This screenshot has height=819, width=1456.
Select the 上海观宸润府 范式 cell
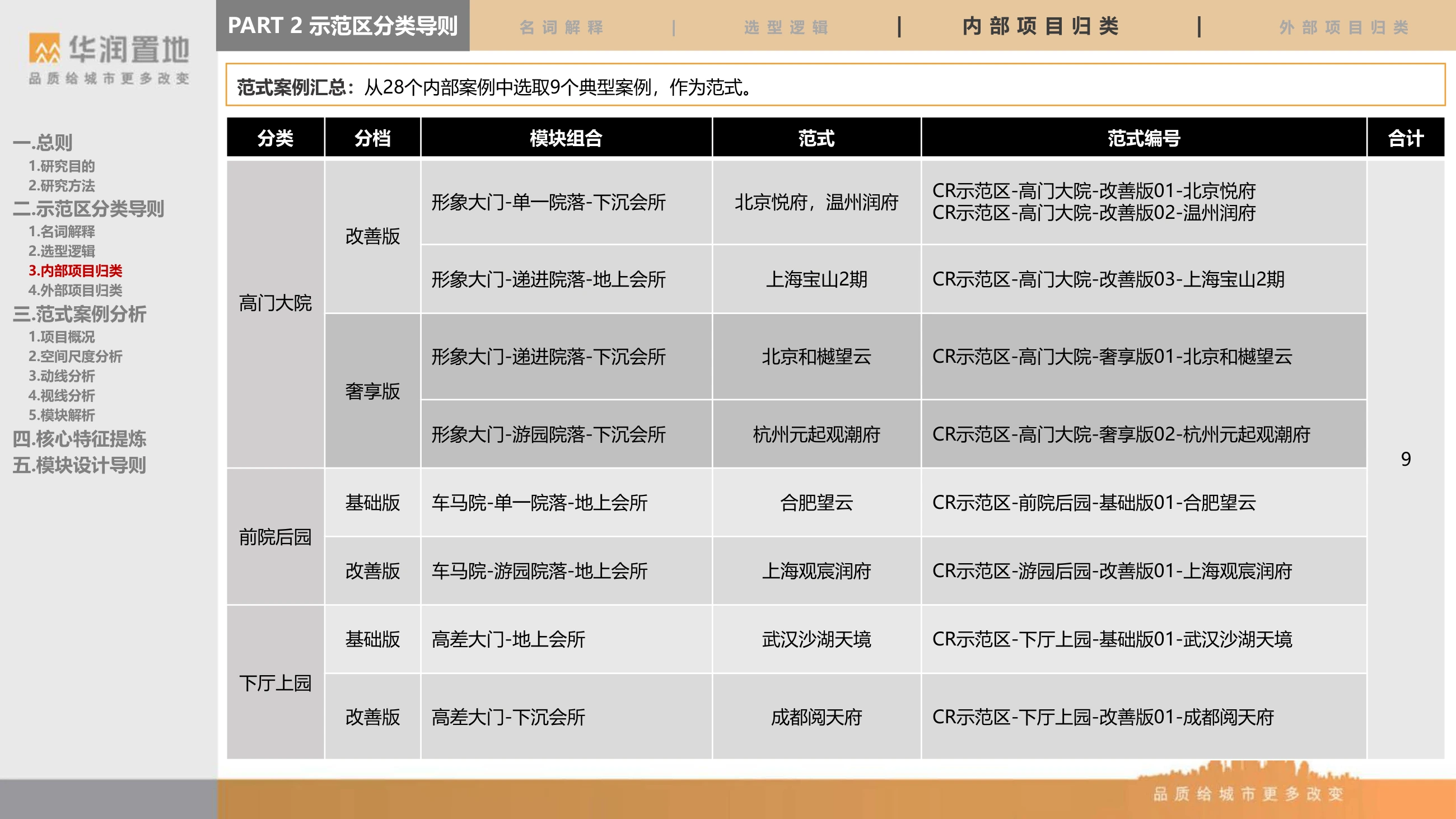[816, 571]
